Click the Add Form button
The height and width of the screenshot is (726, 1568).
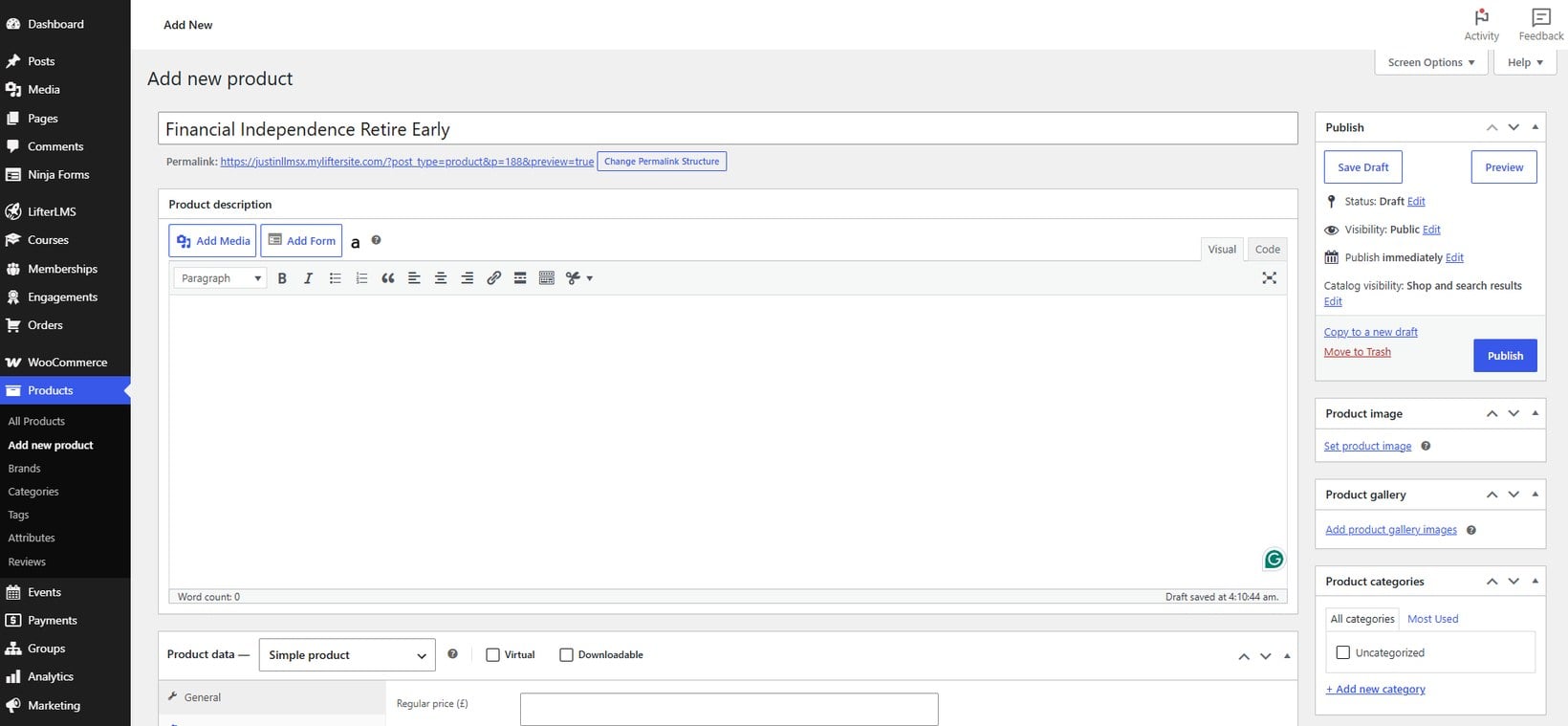point(301,241)
